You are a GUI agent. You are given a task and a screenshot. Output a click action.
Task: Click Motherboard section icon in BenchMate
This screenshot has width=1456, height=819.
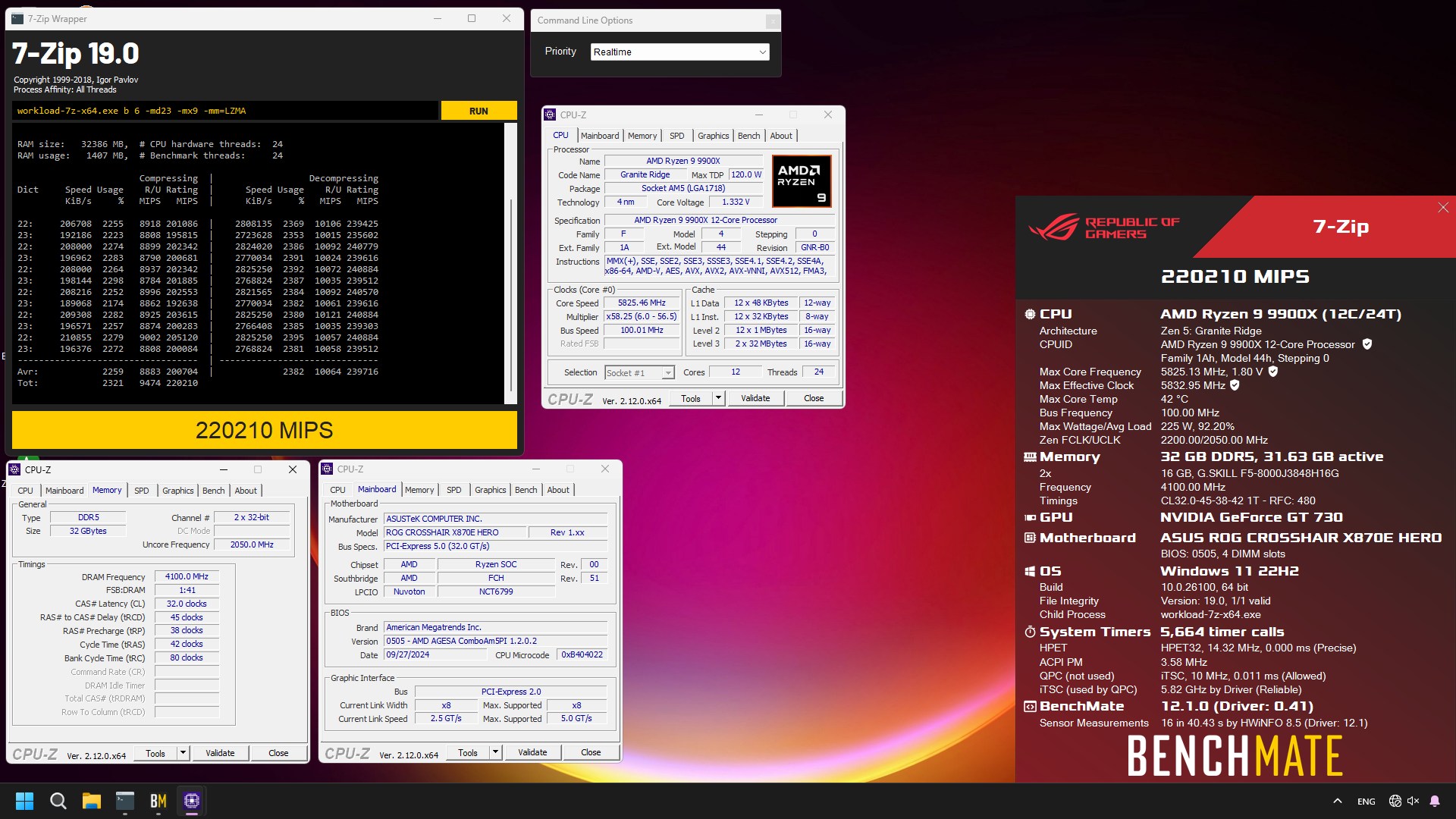(1030, 538)
